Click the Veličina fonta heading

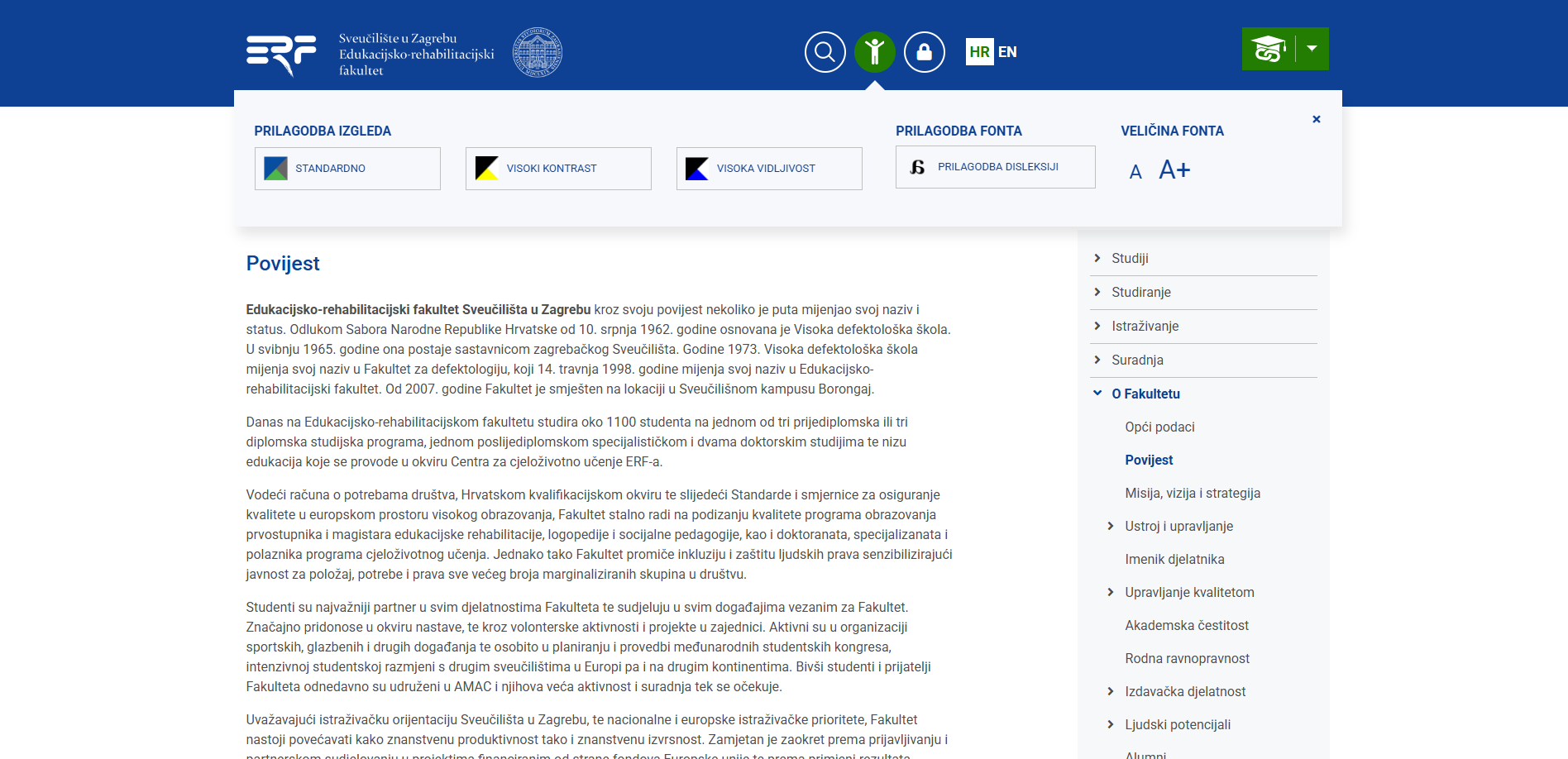click(x=1172, y=131)
